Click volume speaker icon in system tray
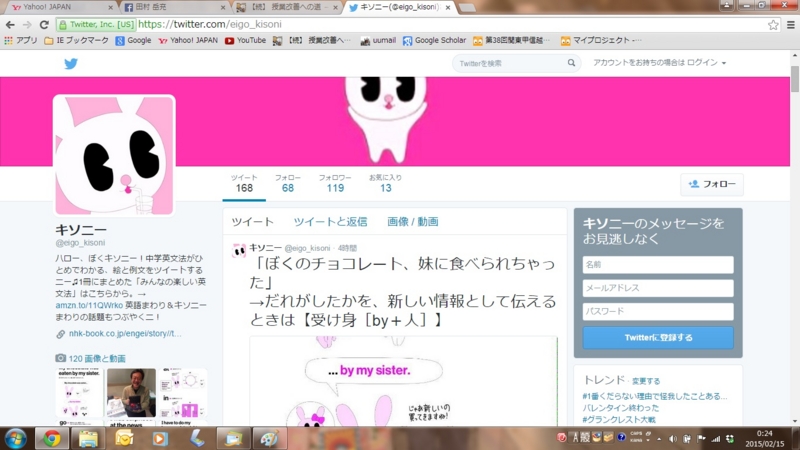The image size is (800, 450). 673,439
